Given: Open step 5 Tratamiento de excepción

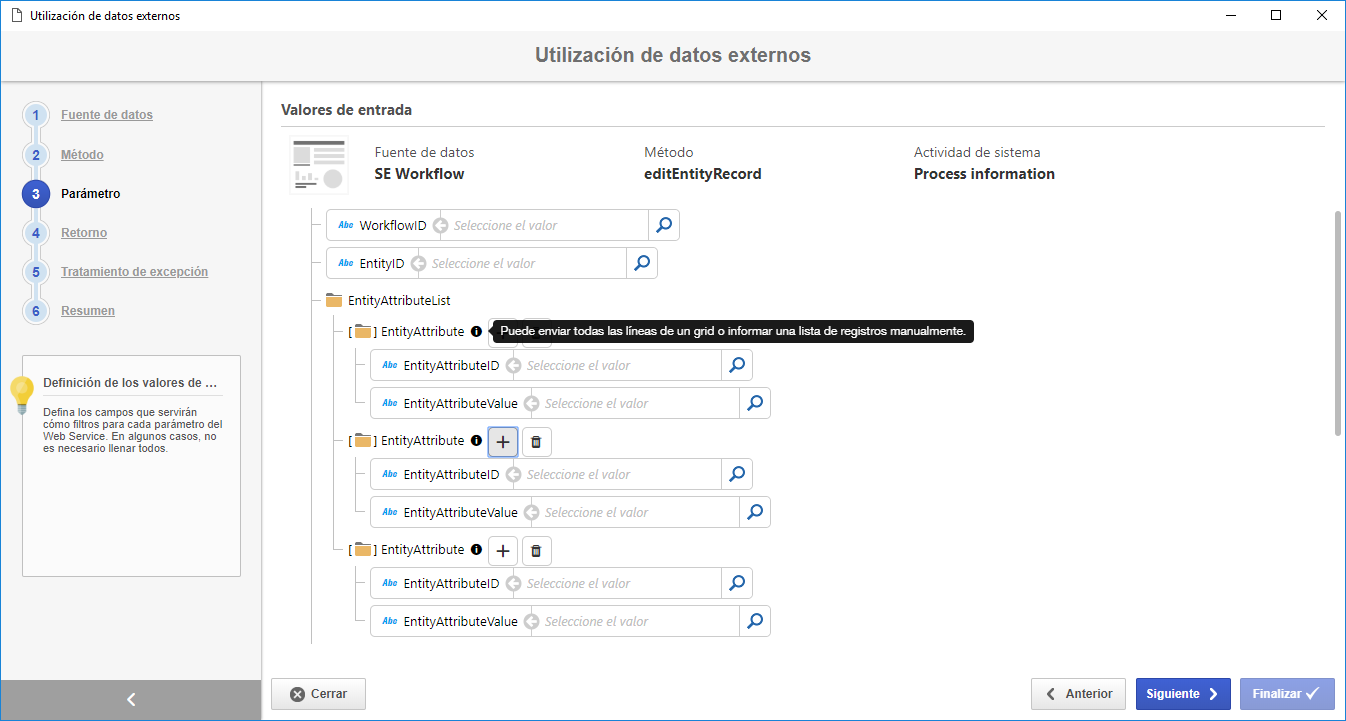Looking at the screenshot, I should [134, 272].
